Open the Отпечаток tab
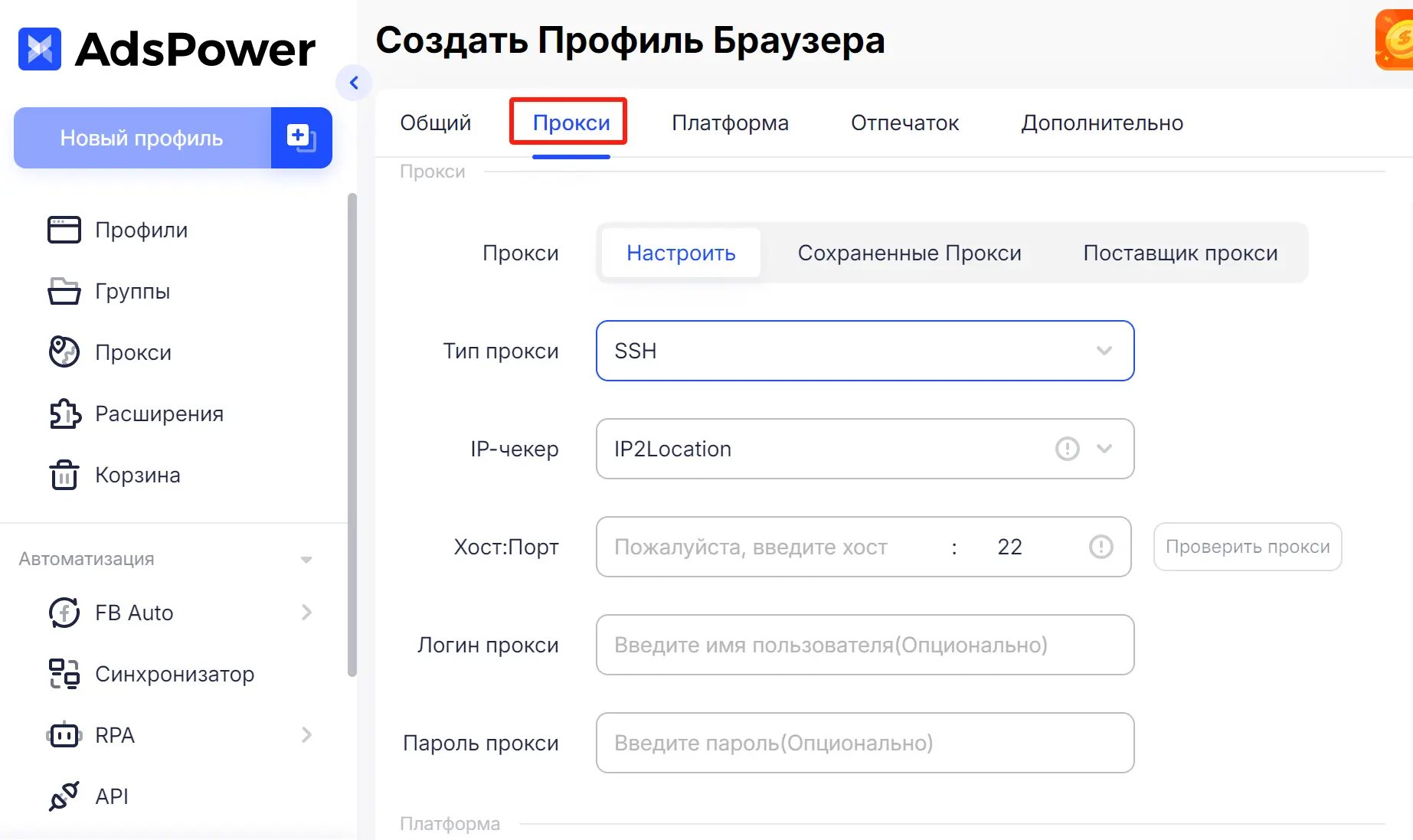1413x840 pixels. tap(904, 123)
